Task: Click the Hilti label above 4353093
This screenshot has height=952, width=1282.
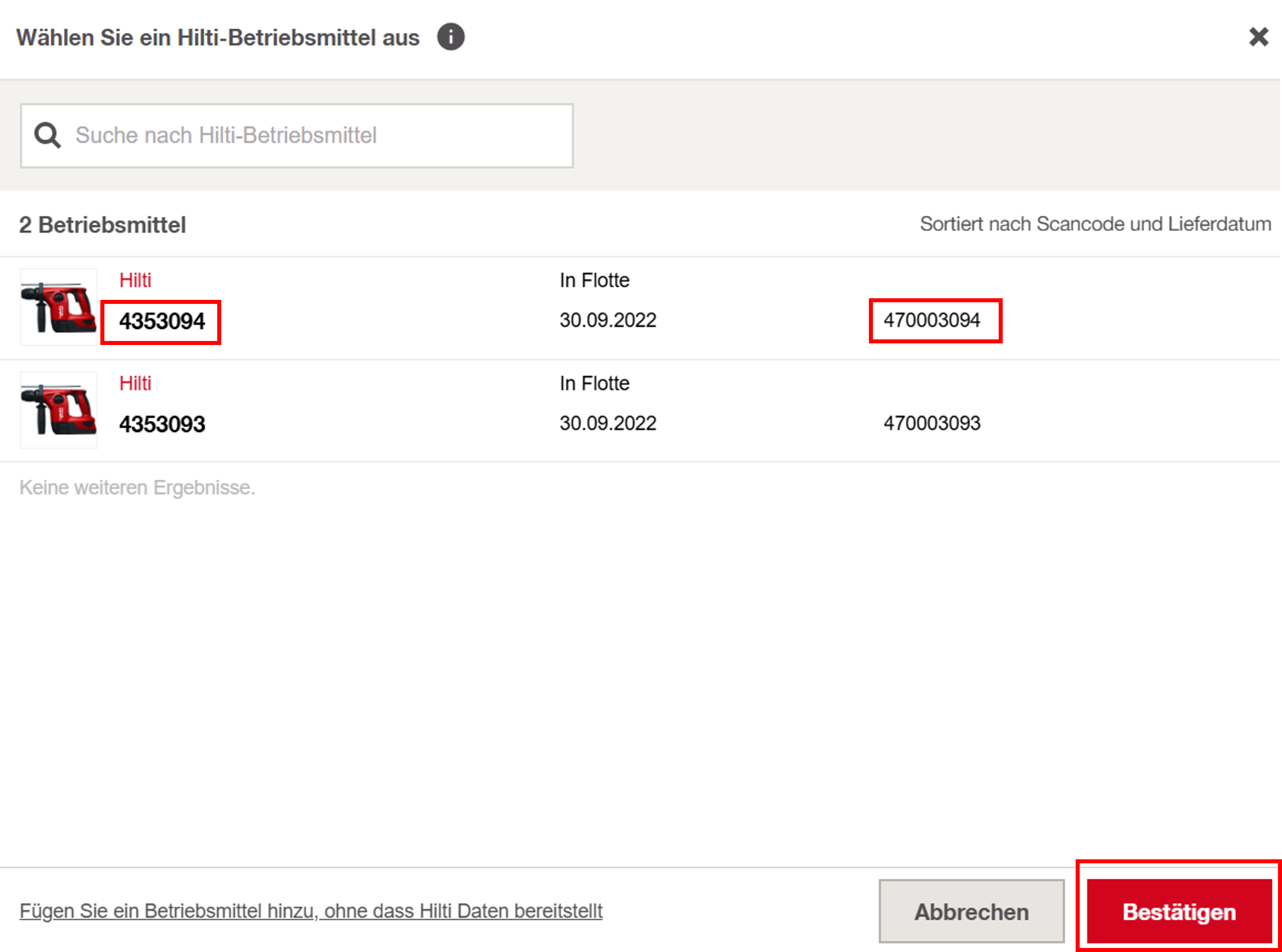Action: click(x=135, y=384)
